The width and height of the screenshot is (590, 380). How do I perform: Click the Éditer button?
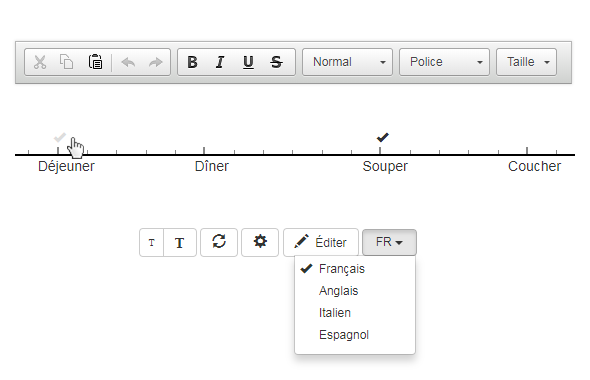click(x=321, y=243)
